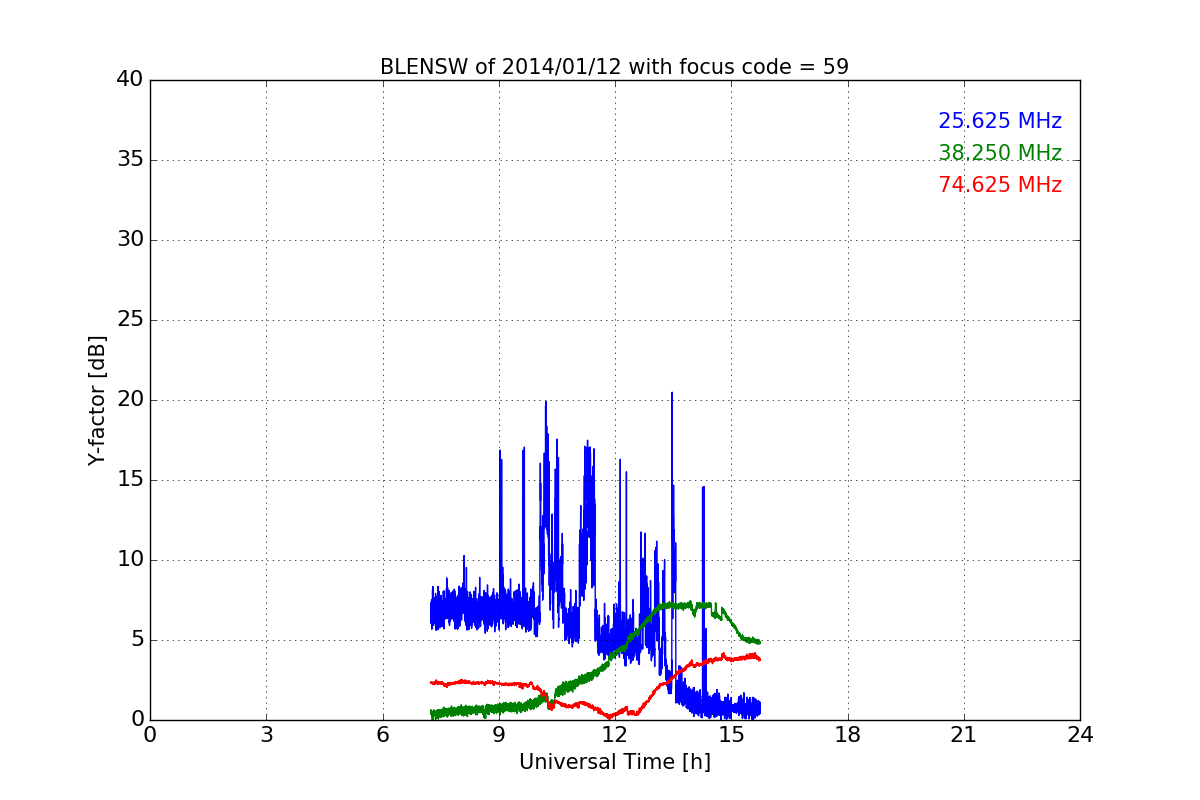1200x800 pixels.
Task: Click the x-axis tick label 12
Action: 615,735
